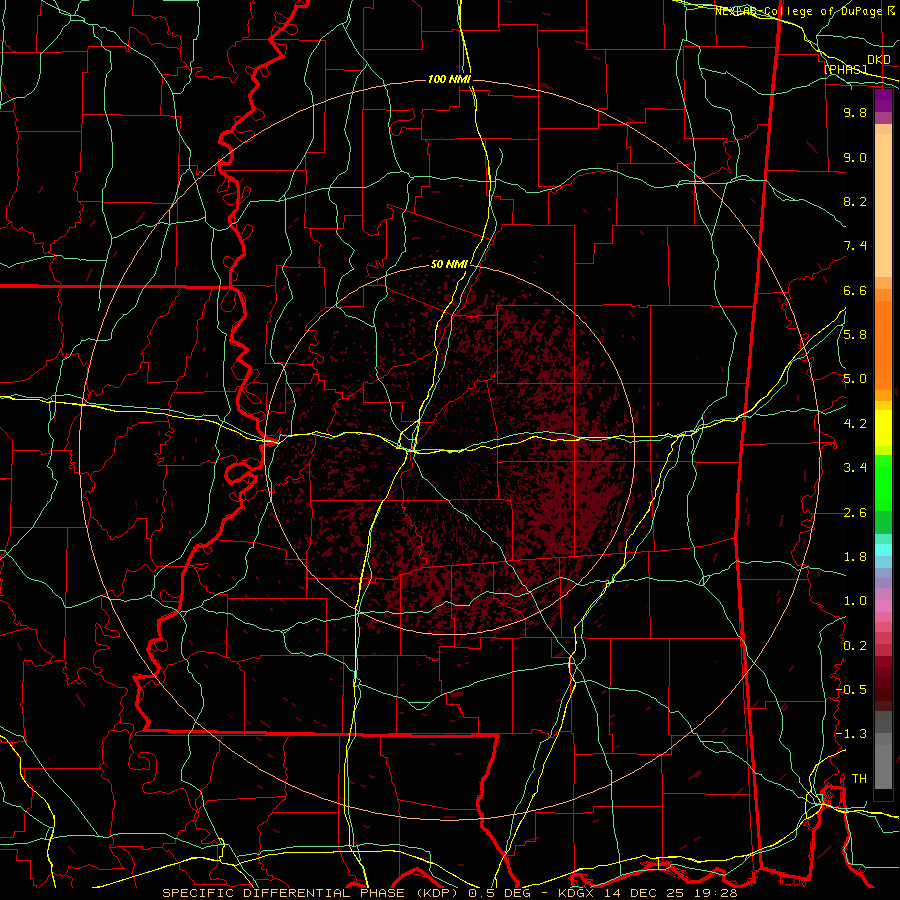Viewport: 900px width, 900px height.
Task: Click the 5.0 value on the scale
Action: 855,379
